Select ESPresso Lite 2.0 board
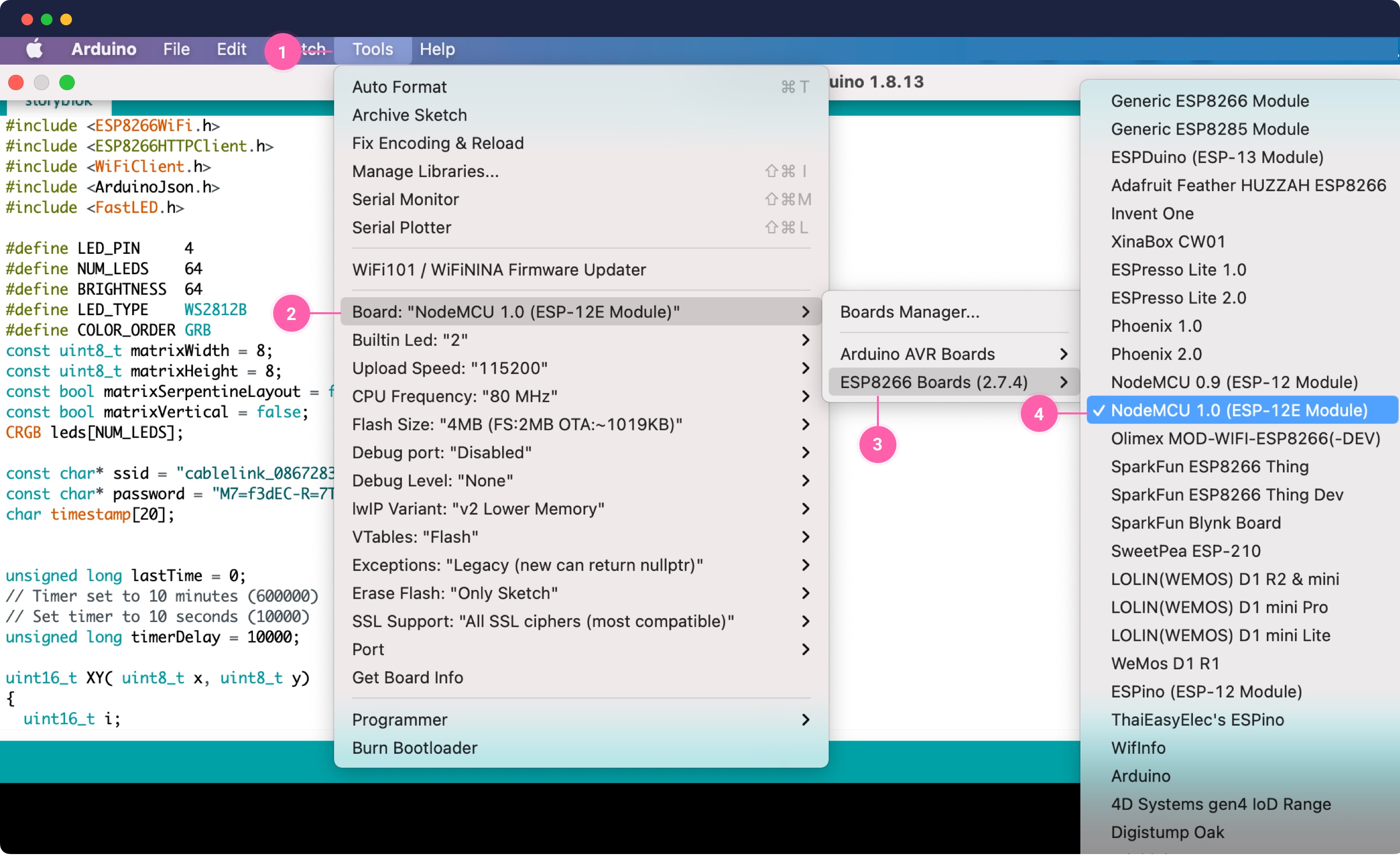1400x856 pixels. tap(1242, 298)
